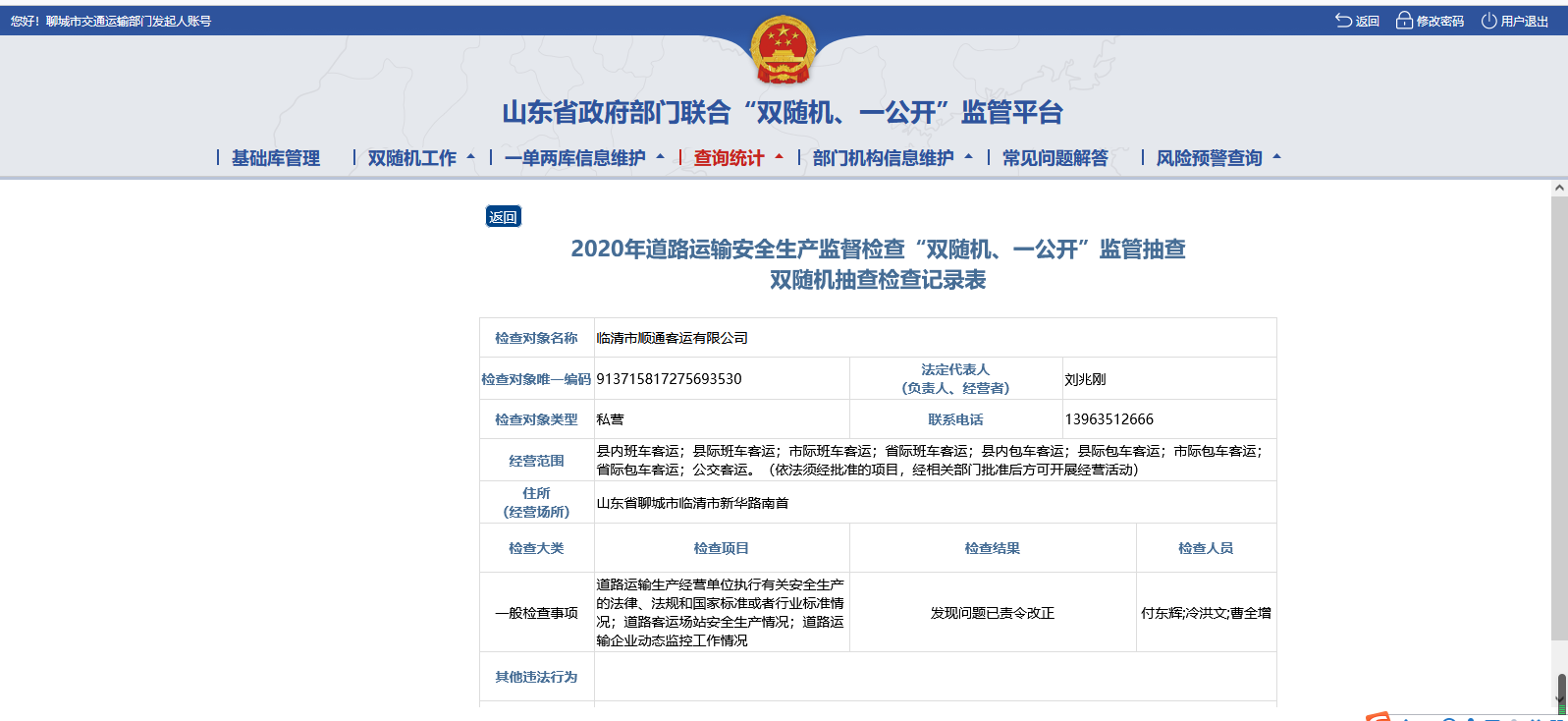Click the platform title 山东省政府部门联合 heading
The height and width of the screenshot is (721, 1568).
tap(783, 113)
